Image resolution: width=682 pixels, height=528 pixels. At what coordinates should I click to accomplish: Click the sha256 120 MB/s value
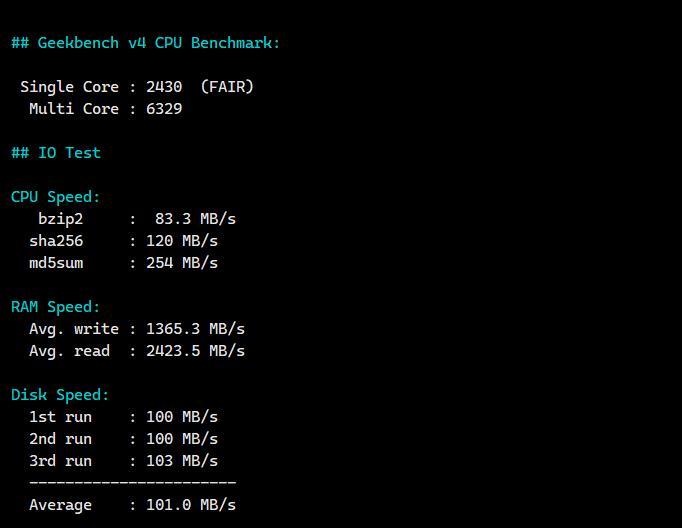(x=182, y=241)
